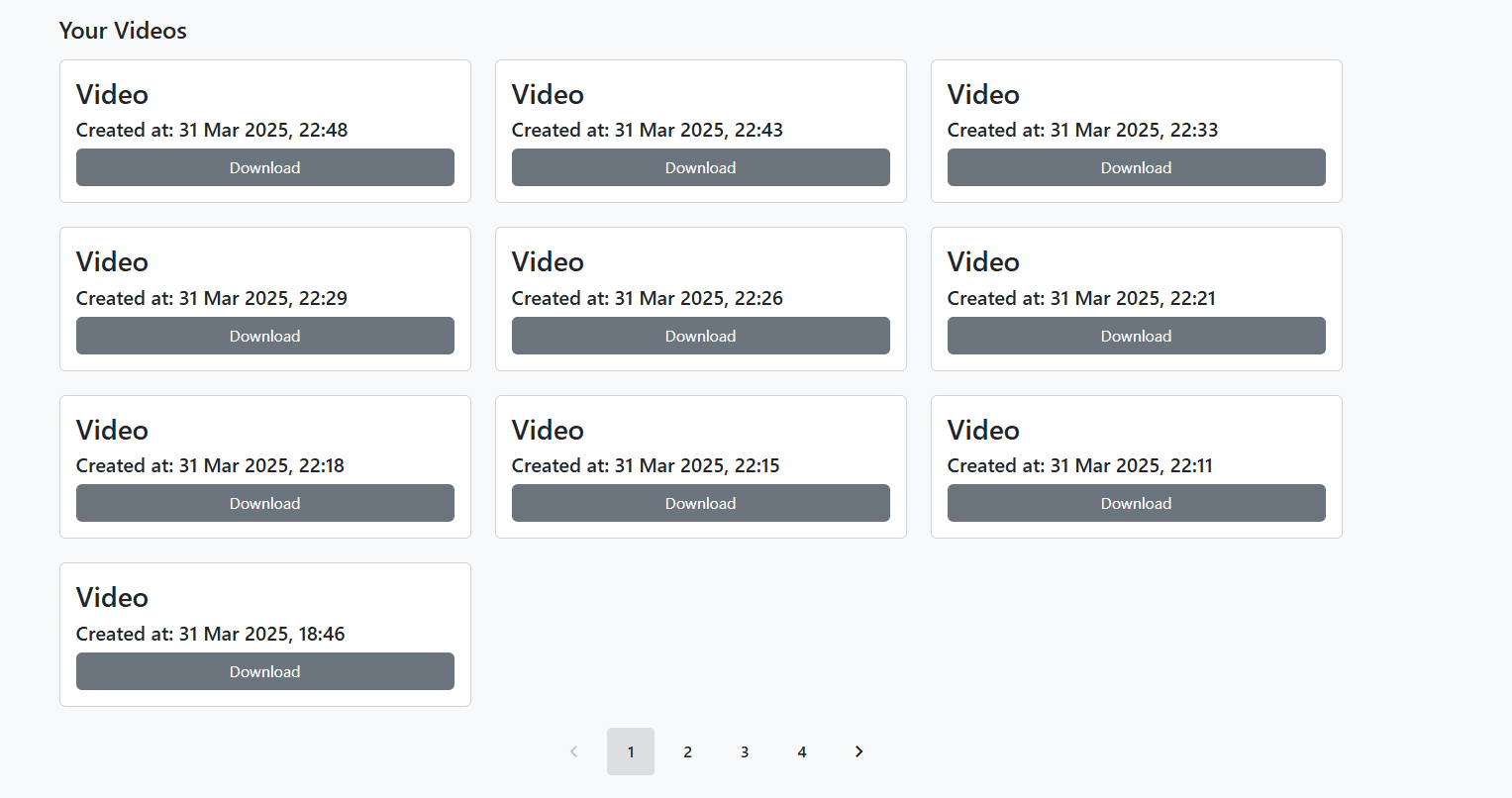Screen dimensions: 1512x798
Task: Open page 2 of the video list
Action: (x=687, y=751)
